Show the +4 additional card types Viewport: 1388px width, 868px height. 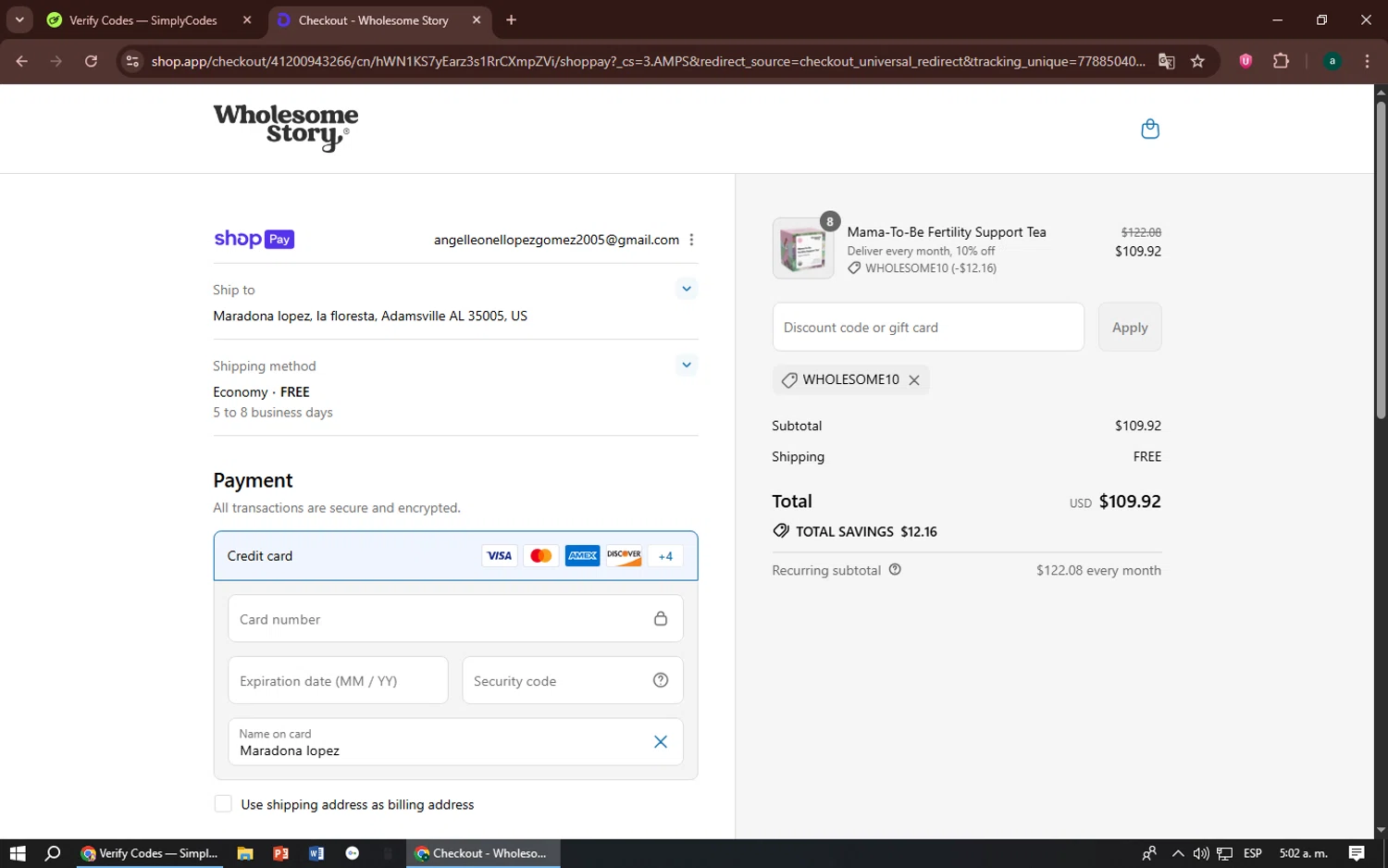tap(665, 556)
